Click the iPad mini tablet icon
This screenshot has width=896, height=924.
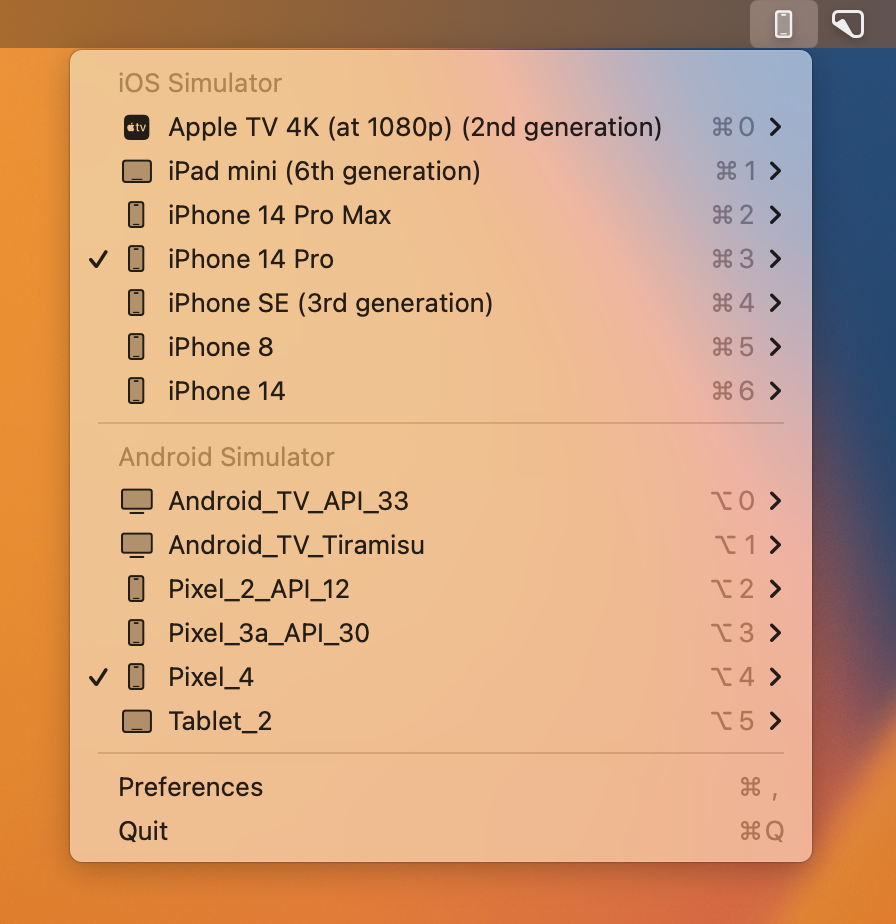coord(136,172)
